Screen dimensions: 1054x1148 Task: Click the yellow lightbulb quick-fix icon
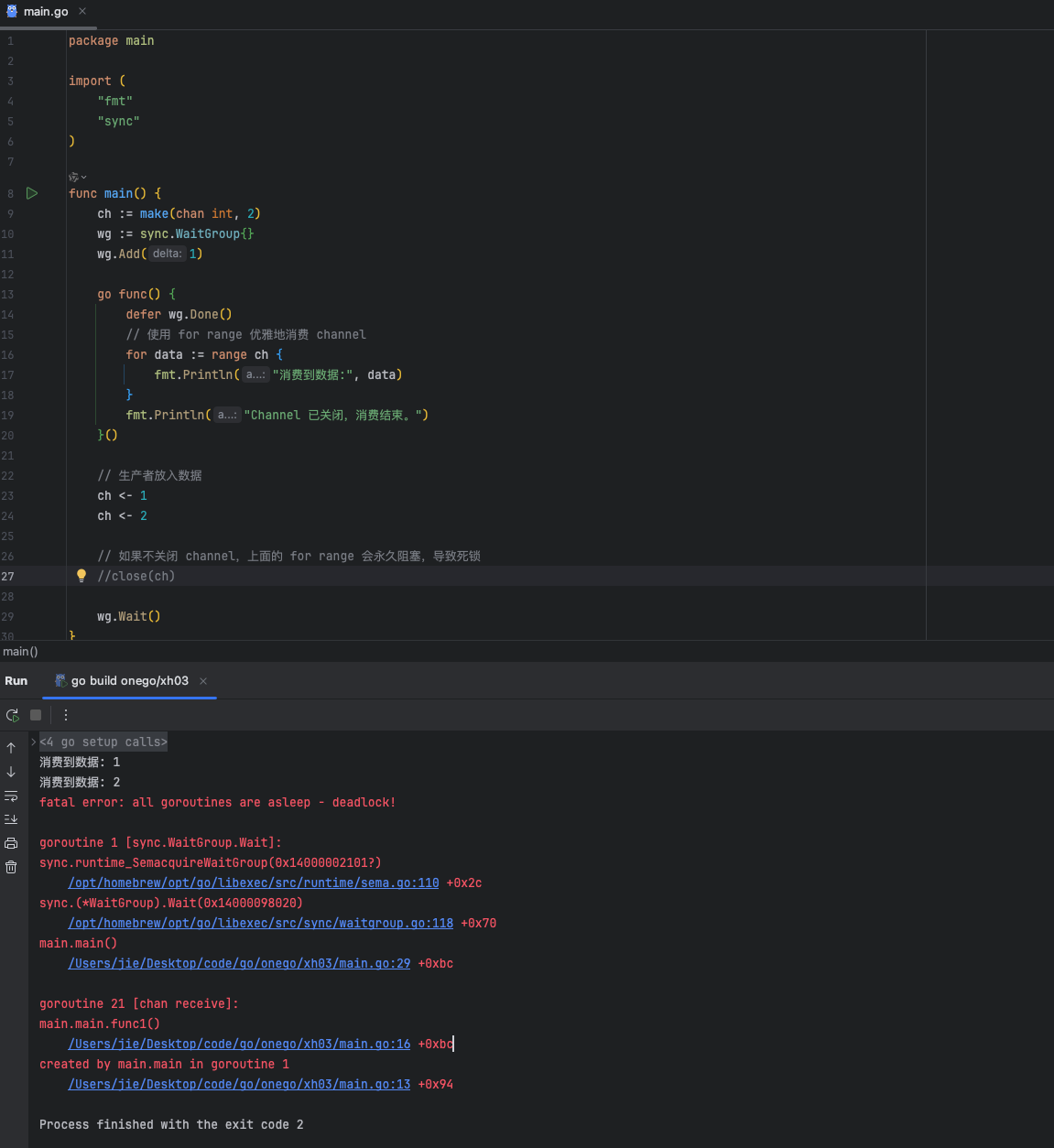click(81, 576)
